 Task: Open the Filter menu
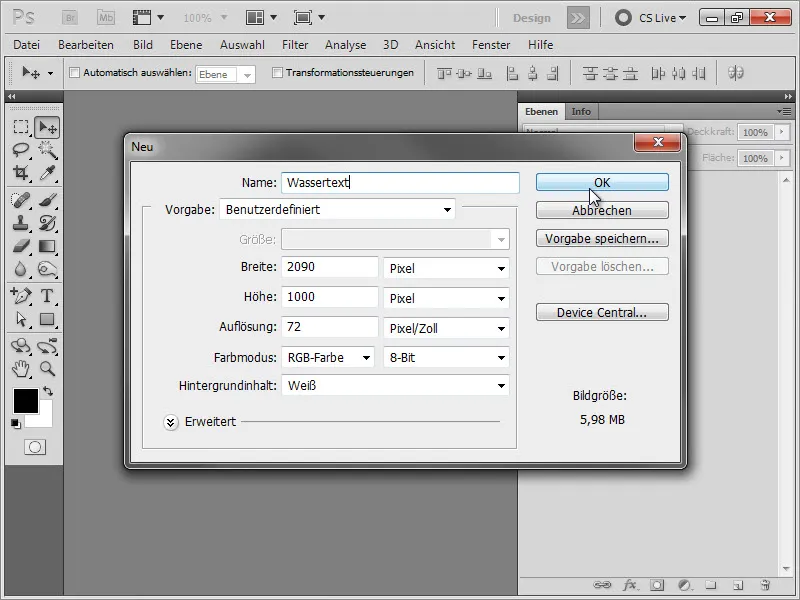295,45
